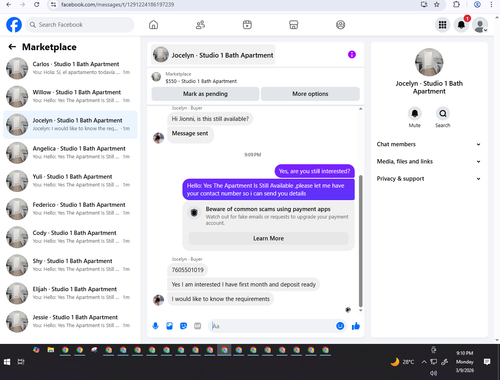
Task: Open the Shy Studio 1 Bath conversation
Action: pos(70,265)
